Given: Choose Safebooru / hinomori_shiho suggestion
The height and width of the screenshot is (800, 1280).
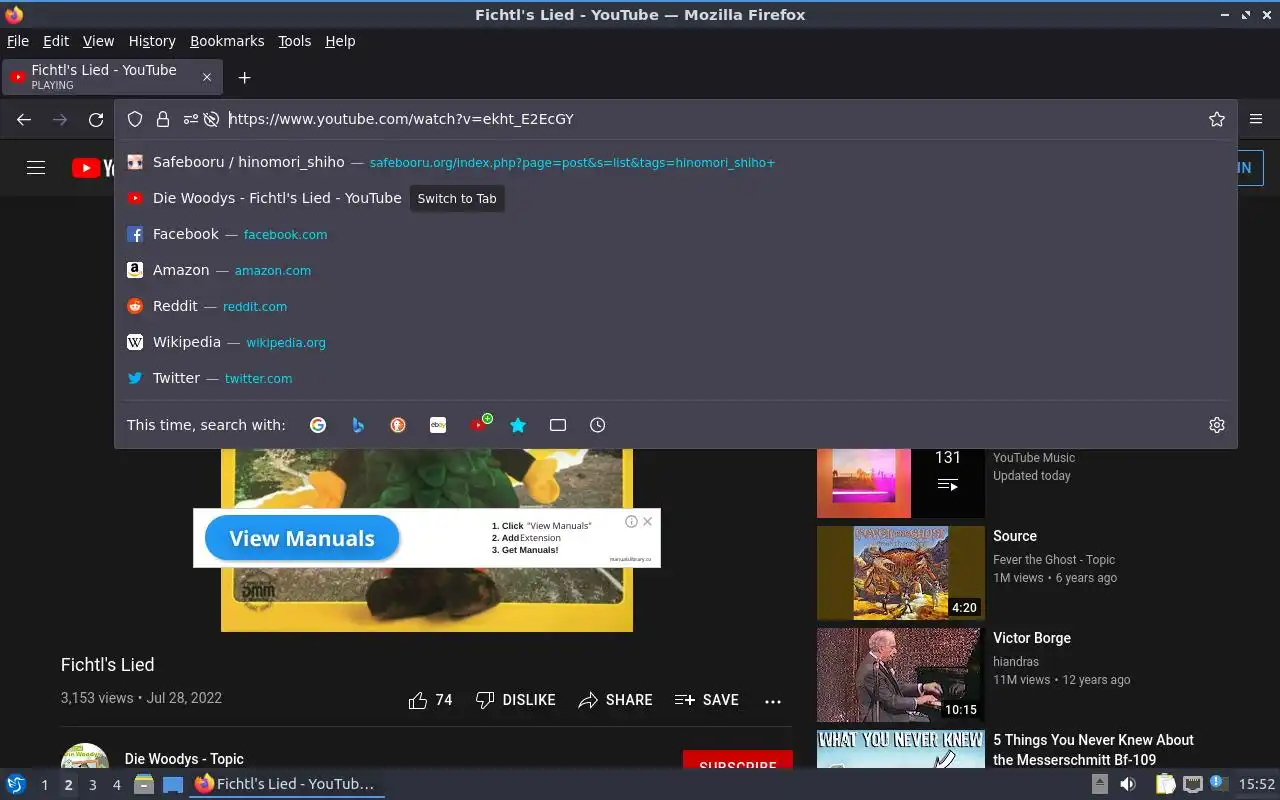Looking at the screenshot, I should (675, 162).
